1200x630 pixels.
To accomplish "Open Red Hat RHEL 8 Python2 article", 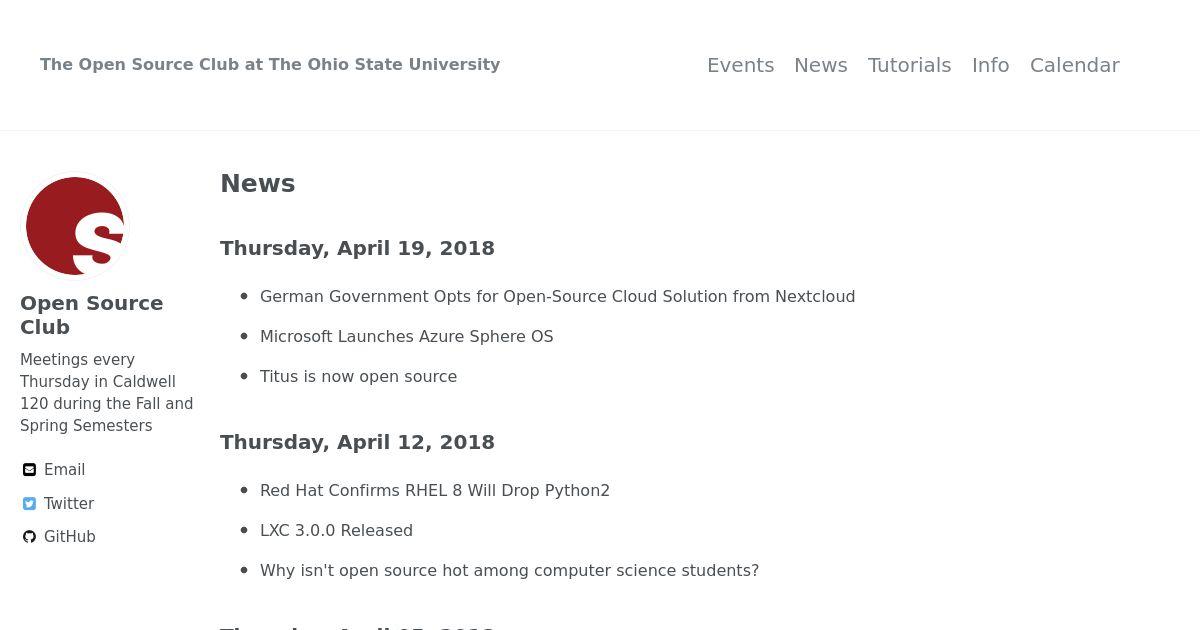I will (x=435, y=490).
